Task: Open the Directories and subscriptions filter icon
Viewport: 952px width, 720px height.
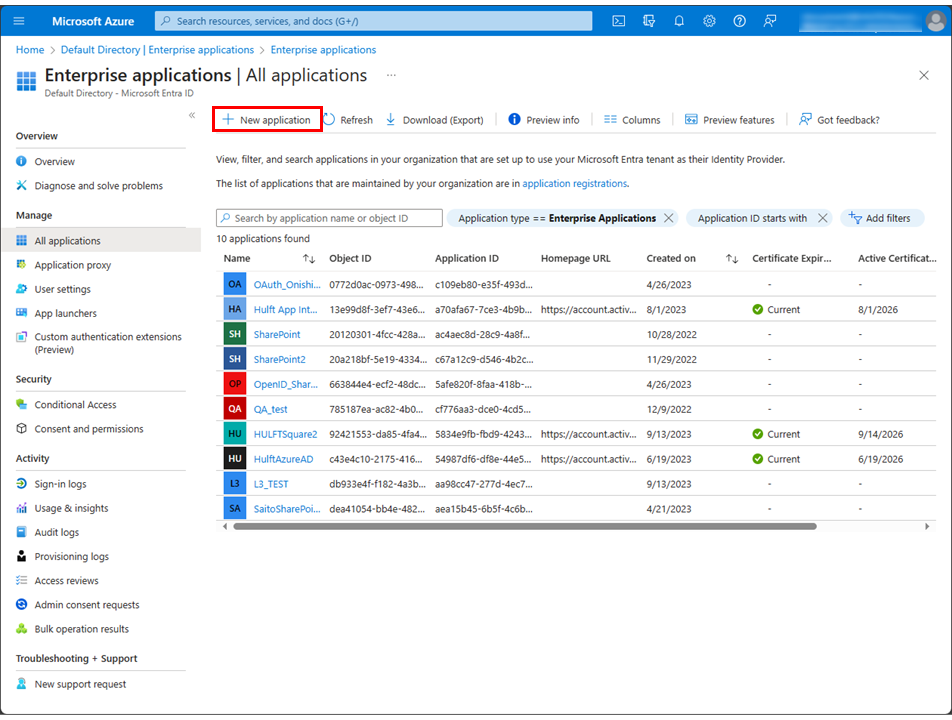Action: click(649, 21)
